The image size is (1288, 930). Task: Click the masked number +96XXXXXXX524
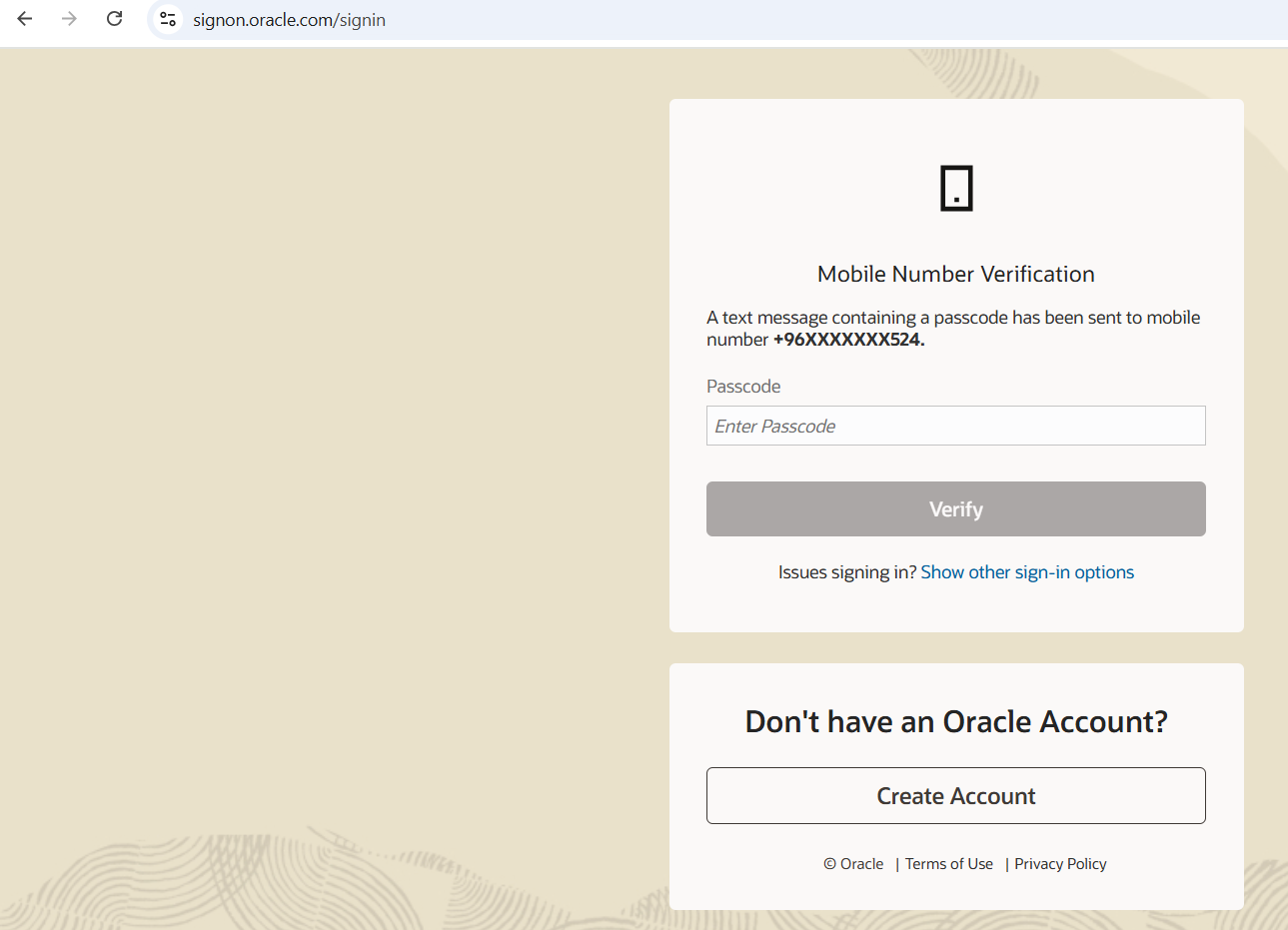click(848, 340)
